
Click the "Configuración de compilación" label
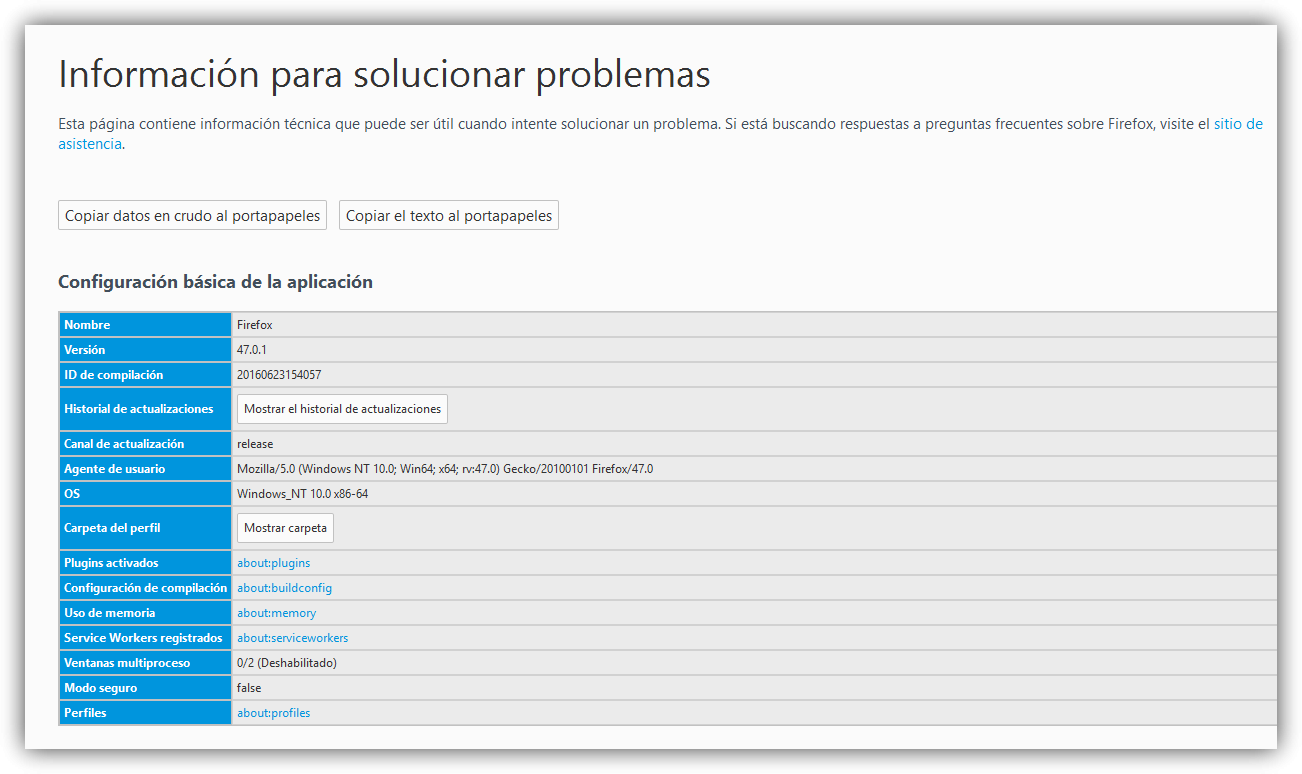click(x=145, y=588)
